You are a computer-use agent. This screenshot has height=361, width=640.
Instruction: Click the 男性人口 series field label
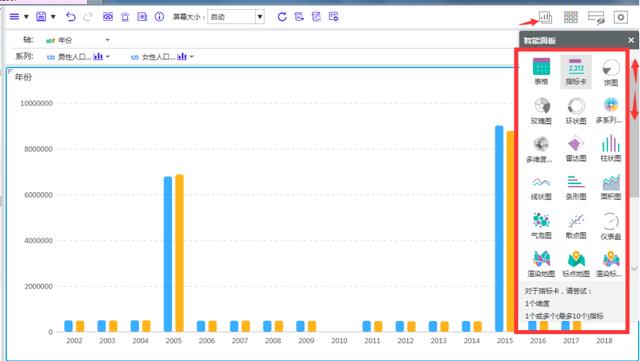click(x=74, y=57)
